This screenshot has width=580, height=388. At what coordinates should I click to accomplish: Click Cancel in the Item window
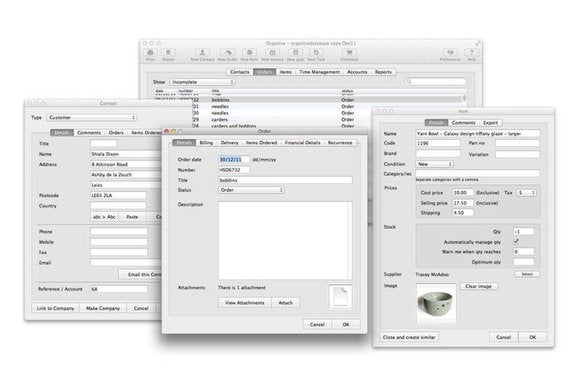tap(503, 337)
